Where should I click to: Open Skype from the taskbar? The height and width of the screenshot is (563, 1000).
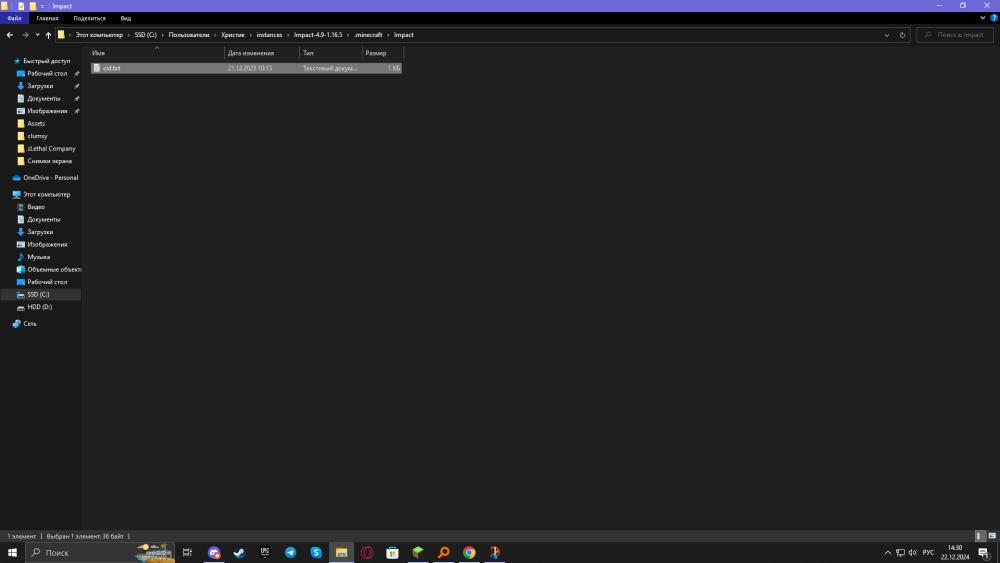(316, 553)
